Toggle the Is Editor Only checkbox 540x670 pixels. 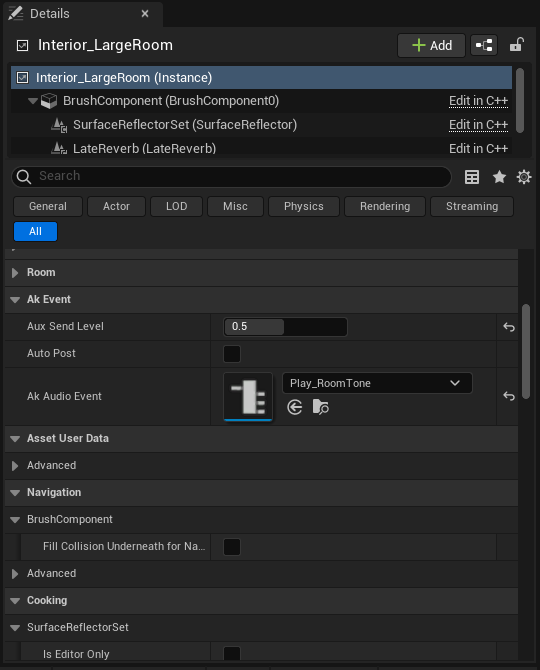[x=232, y=653]
